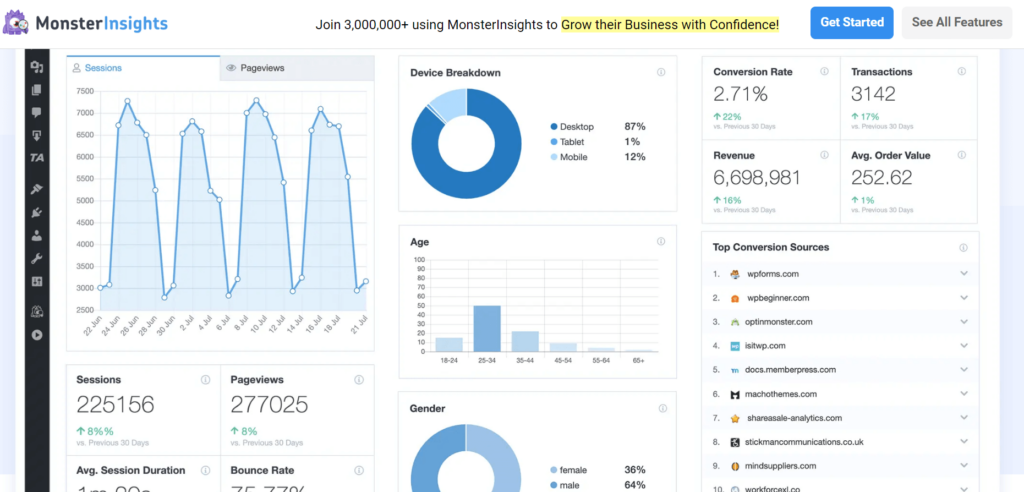The height and width of the screenshot is (492, 1024).
Task: Expand the docs.memberpress.com row chevron
Action: pyautogui.click(x=964, y=370)
